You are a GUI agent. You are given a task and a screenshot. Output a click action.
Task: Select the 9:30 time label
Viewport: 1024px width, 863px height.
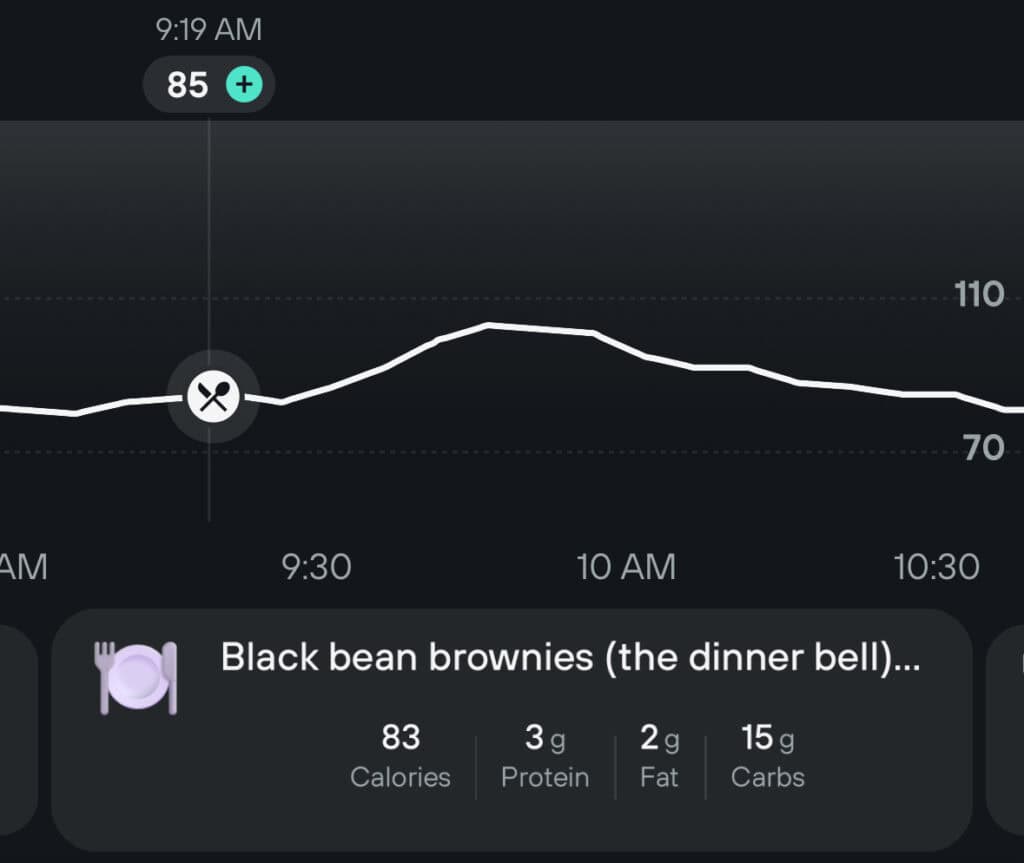[316, 566]
